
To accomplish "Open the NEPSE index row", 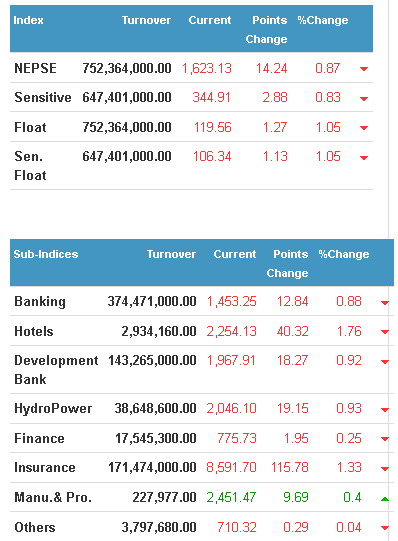I will point(191,68).
